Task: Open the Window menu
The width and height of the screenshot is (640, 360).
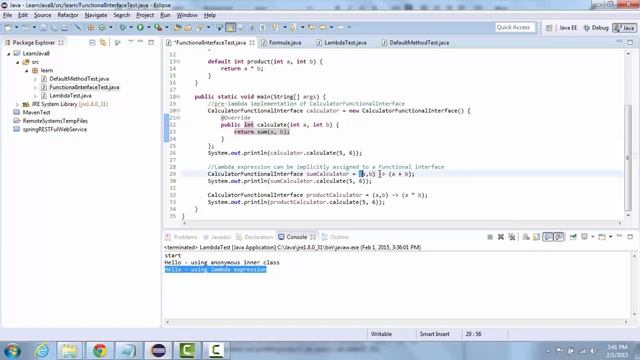Action: pyautogui.click(x=187, y=15)
